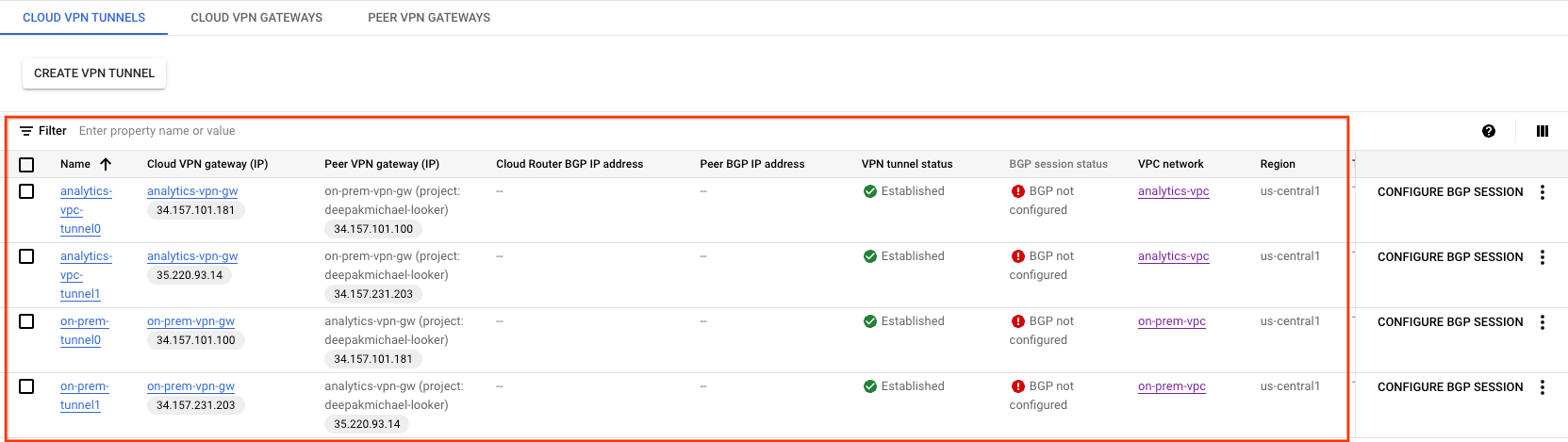This screenshot has height=442, width=1568.
Task: Open more actions for analytics-vpc-tunnel1 row
Action: pos(1543,257)
